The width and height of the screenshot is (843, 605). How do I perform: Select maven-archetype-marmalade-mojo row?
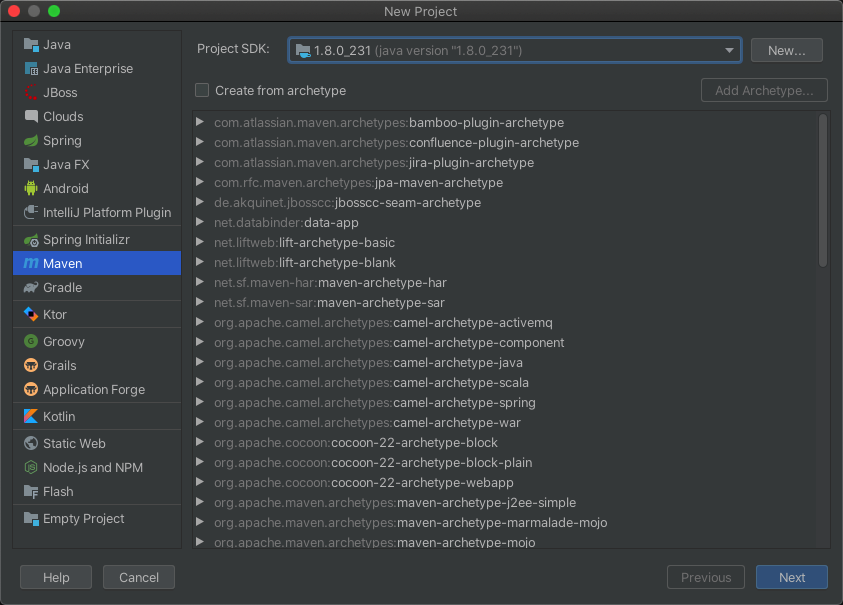coord(505,522)
